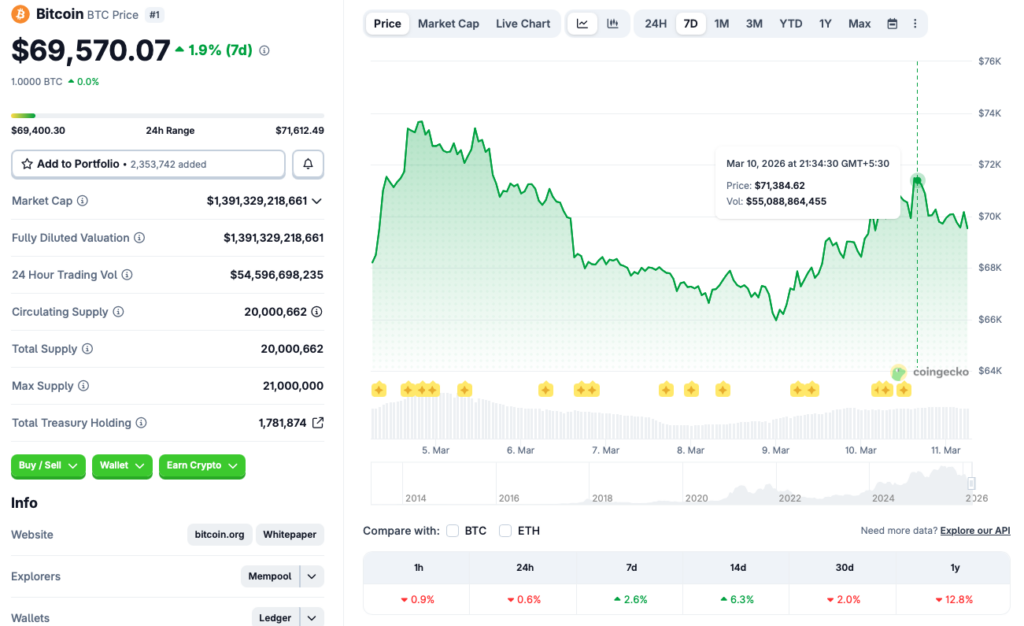Select the 1Y time range
Viewport: 1024px width, 626px height.
825,23
